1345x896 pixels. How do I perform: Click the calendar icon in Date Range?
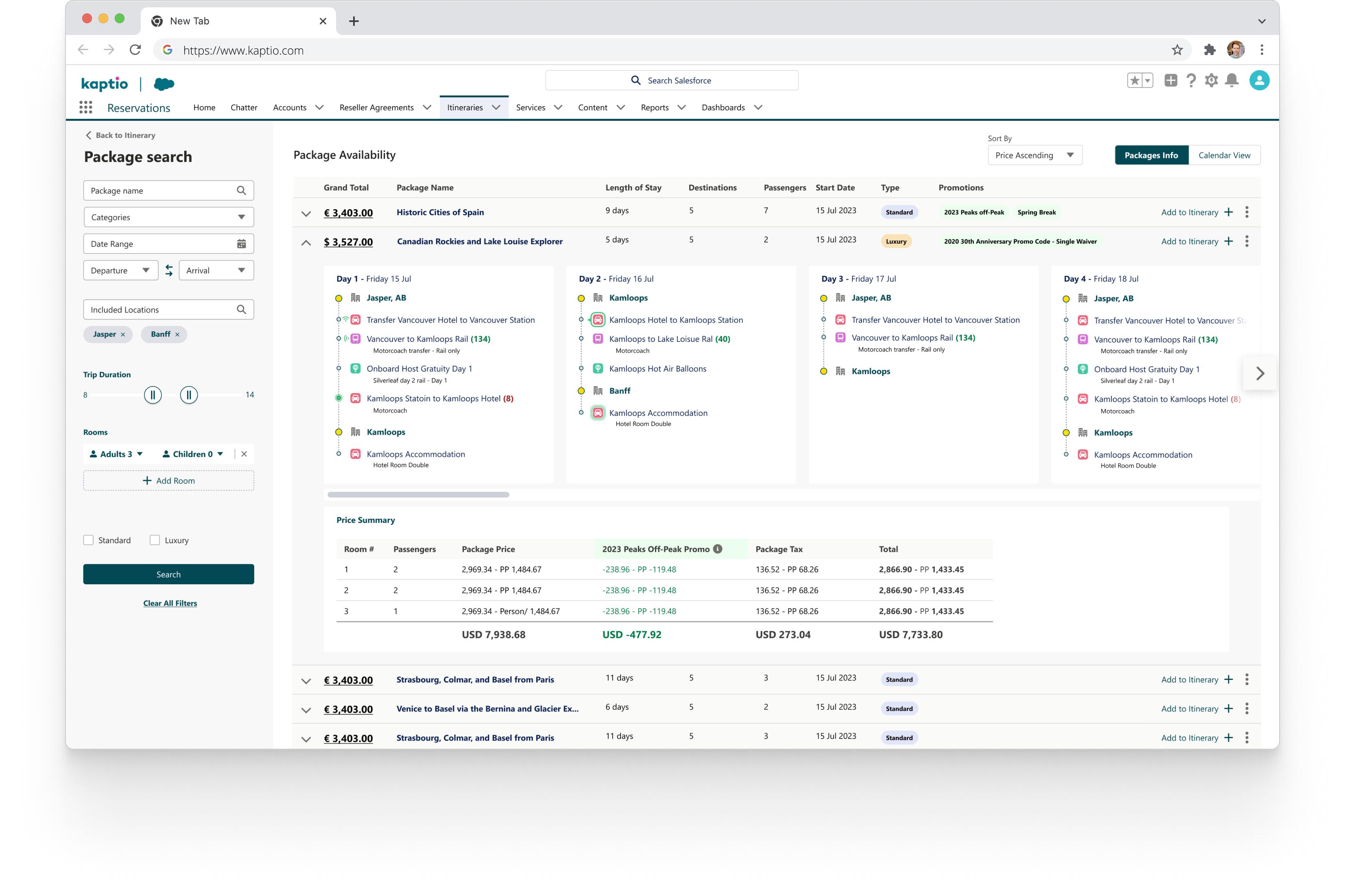pos(241,244)
